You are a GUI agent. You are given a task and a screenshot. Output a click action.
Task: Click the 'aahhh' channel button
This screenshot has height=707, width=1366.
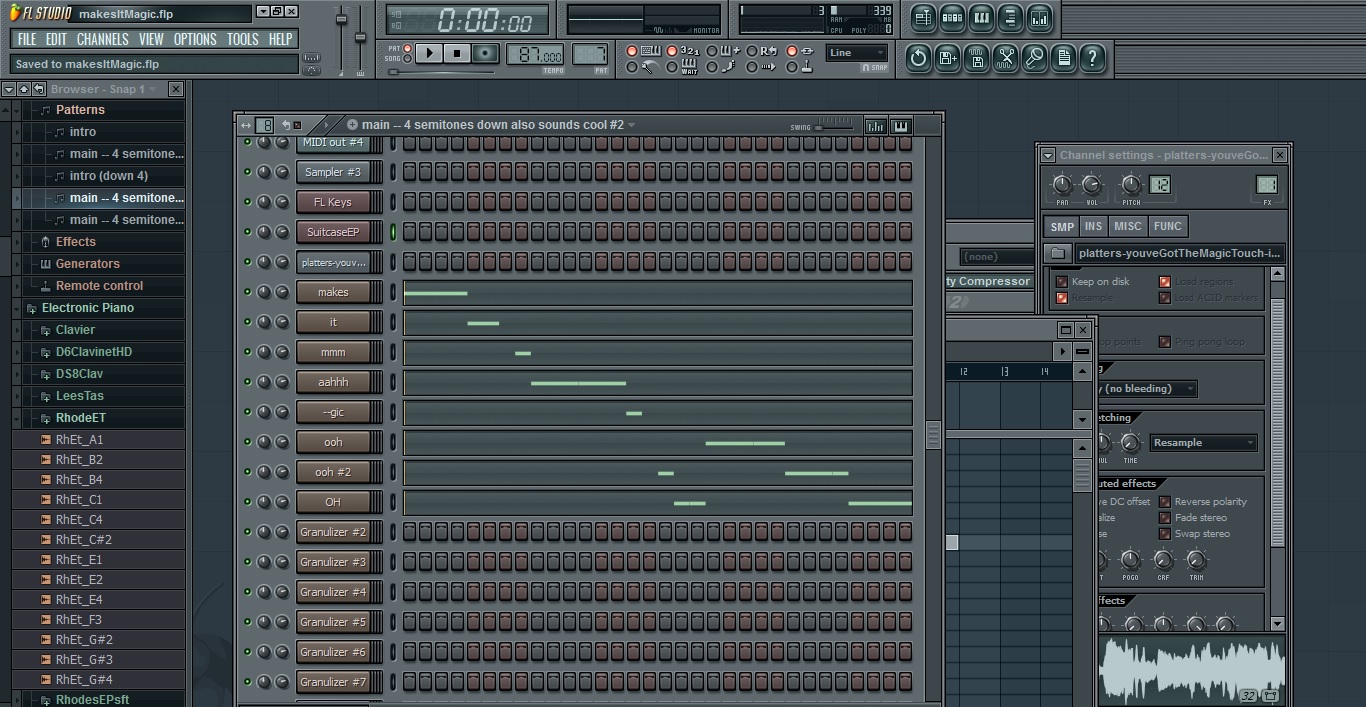pyautogui.click(x=333, y=382)
